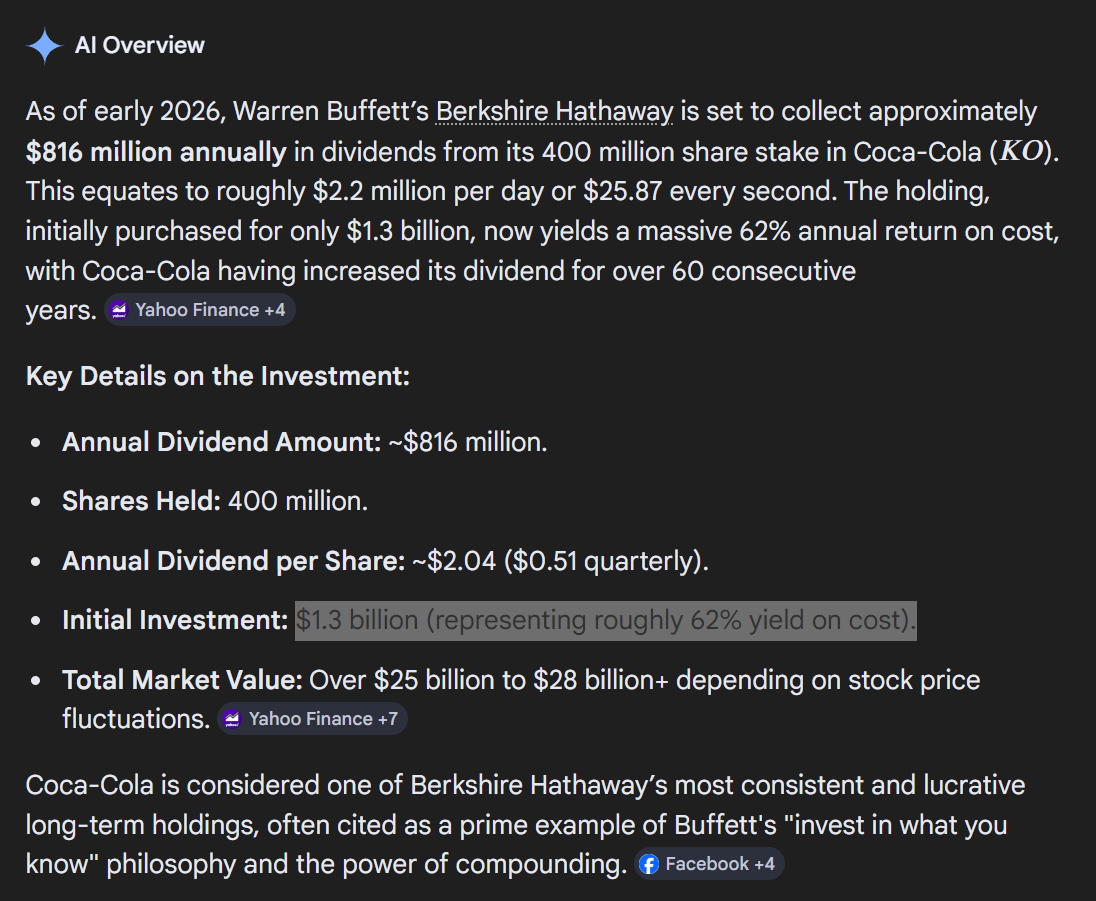Screen dimensions: 1096x901
Task: Click highlighted $1.3 billion yield on cost text
Action: pos(605,621)
